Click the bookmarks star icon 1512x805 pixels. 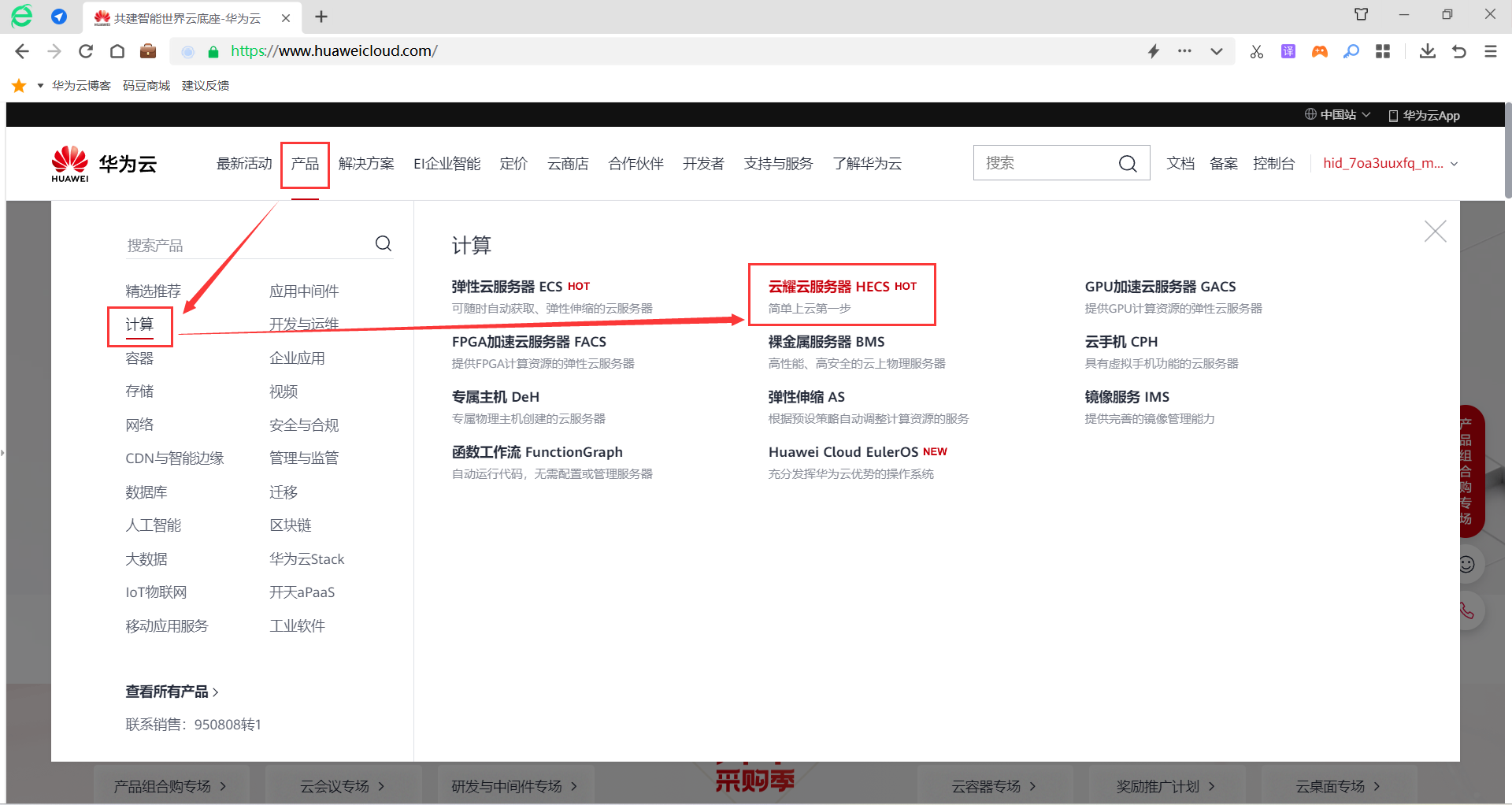coord(19,85)
